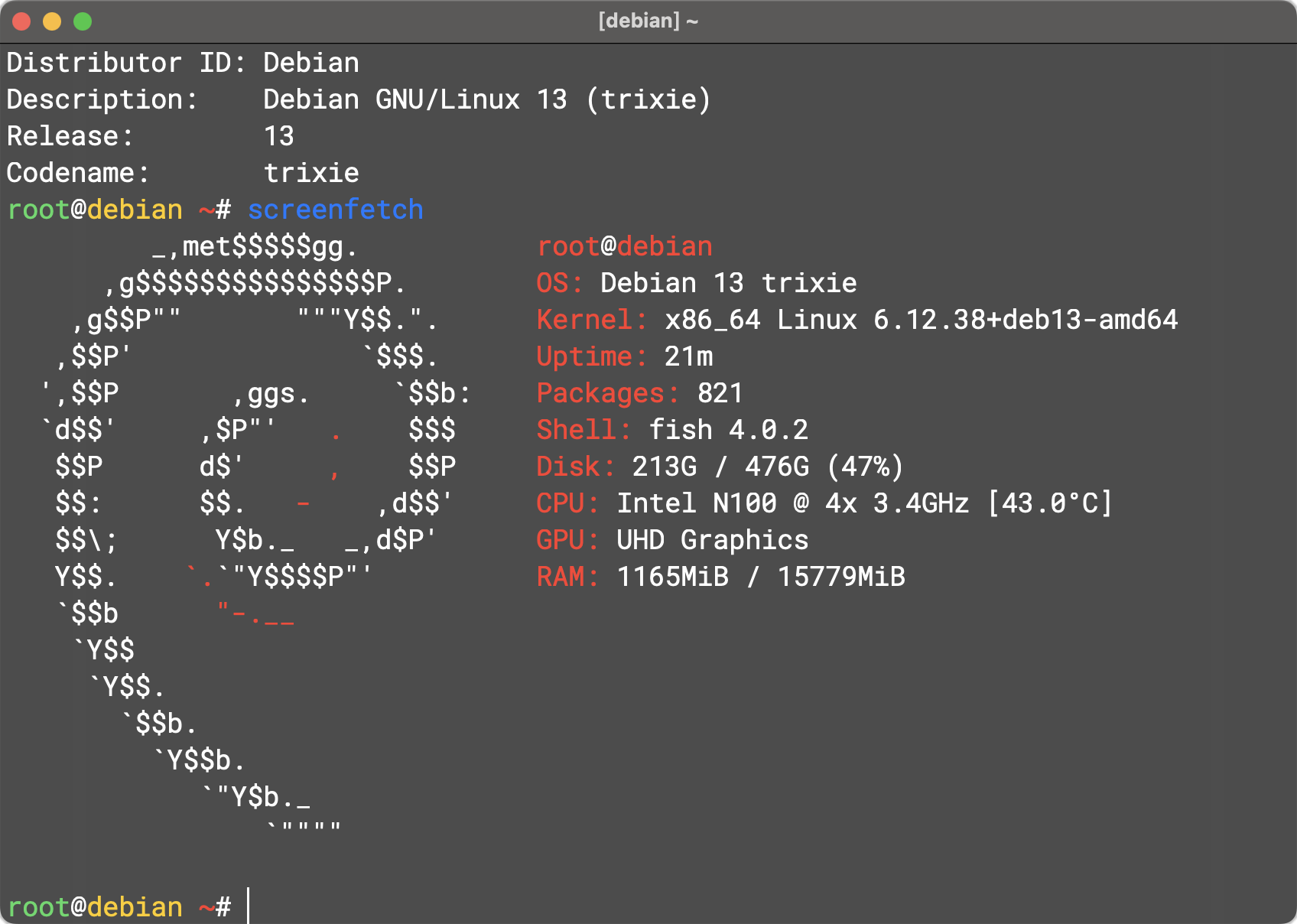This screenshot has height=924, width=1297.
Task: Click the Disk usage line
Action: [x=719, y=467]
